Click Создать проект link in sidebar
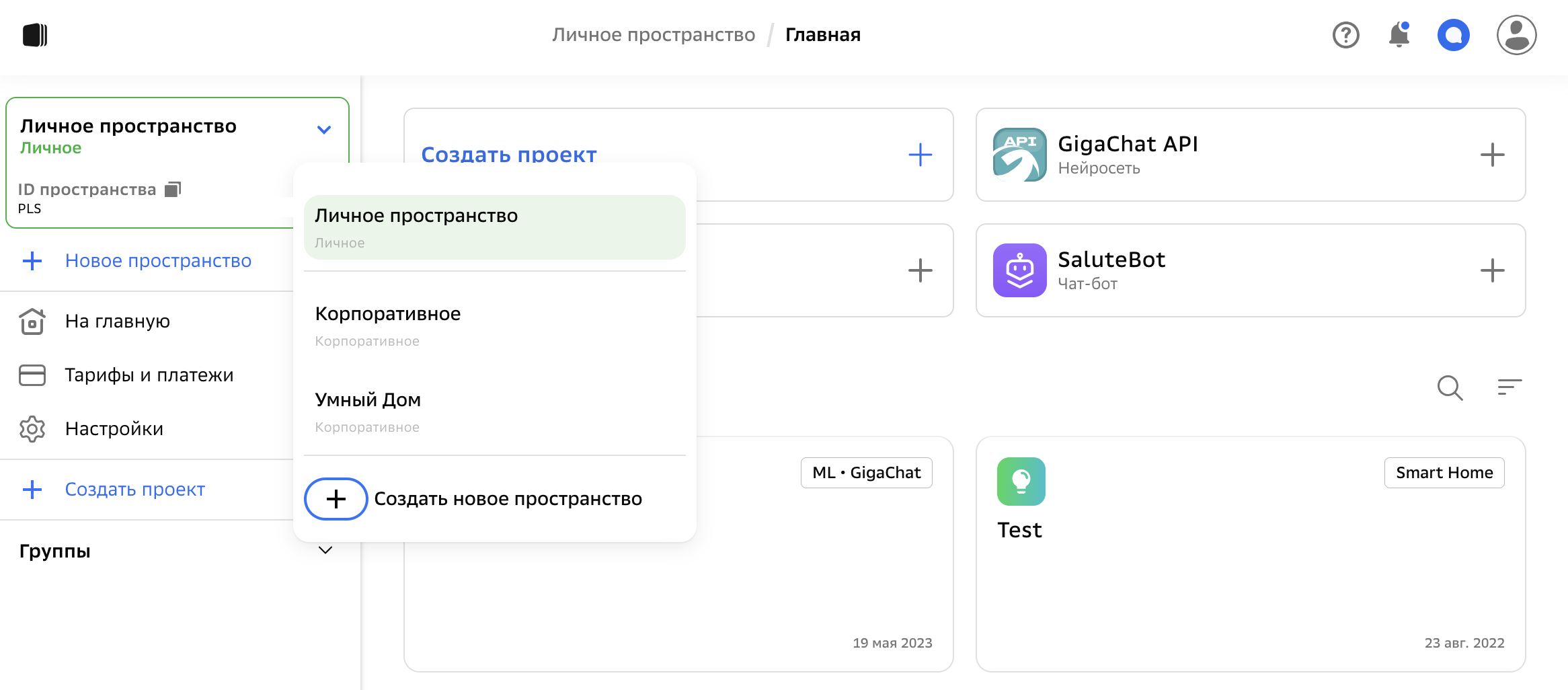This screenshot has width=1568, height=690. [x=134, y=490]
